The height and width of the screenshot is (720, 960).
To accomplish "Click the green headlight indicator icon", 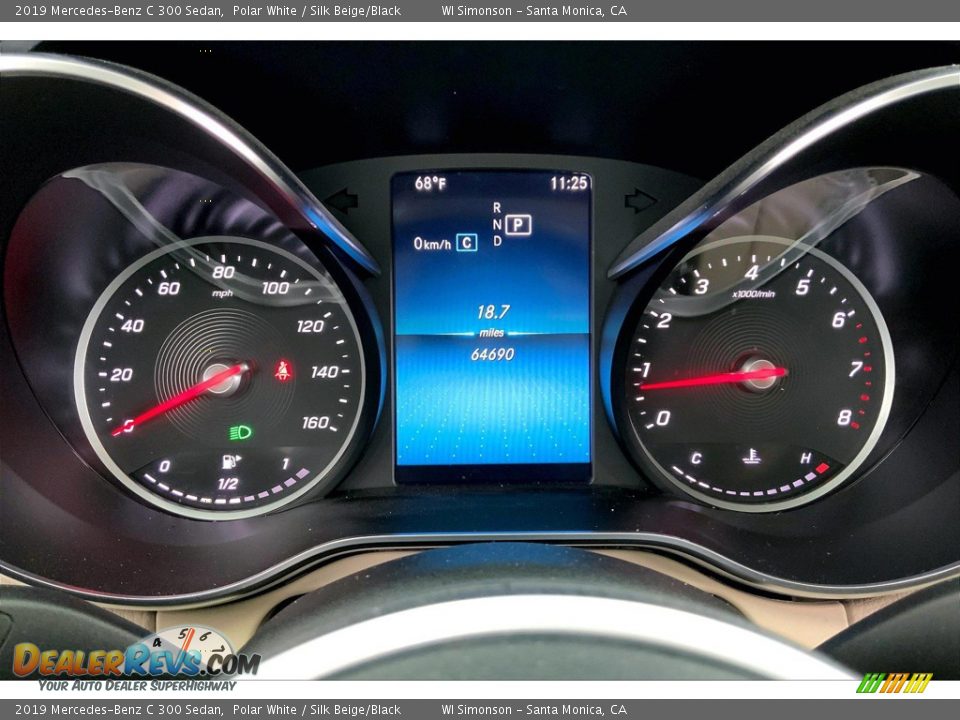I will [240, 432].
